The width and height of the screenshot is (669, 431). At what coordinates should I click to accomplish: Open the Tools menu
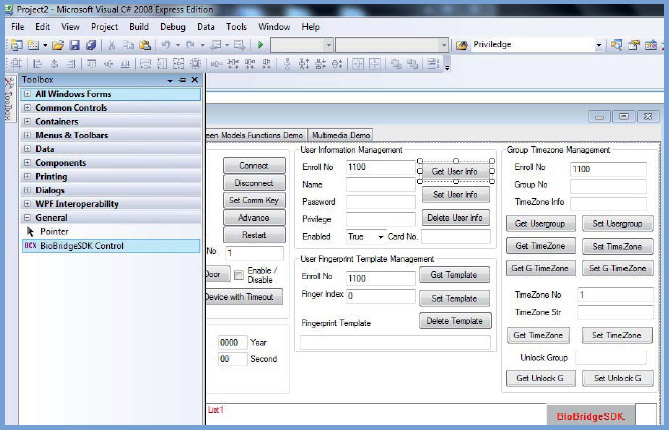(236, 26)
